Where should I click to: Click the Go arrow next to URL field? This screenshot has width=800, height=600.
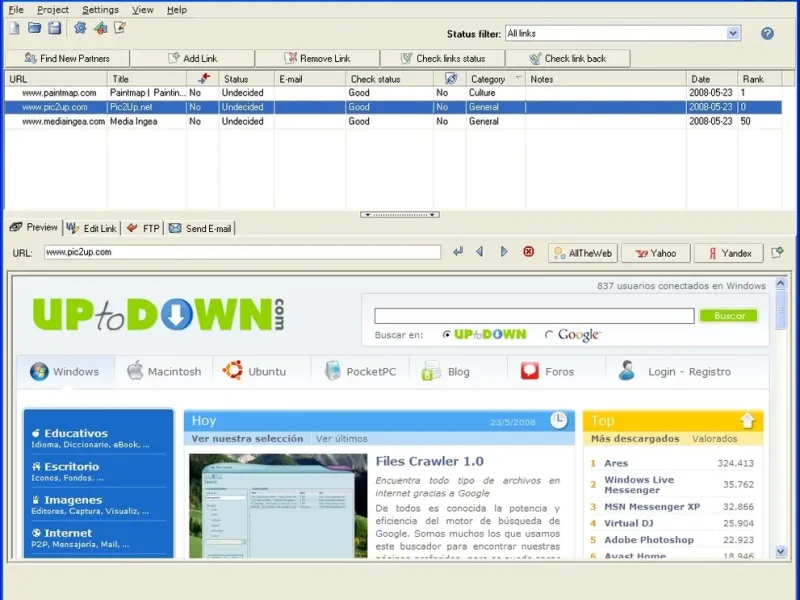[458, 252]
